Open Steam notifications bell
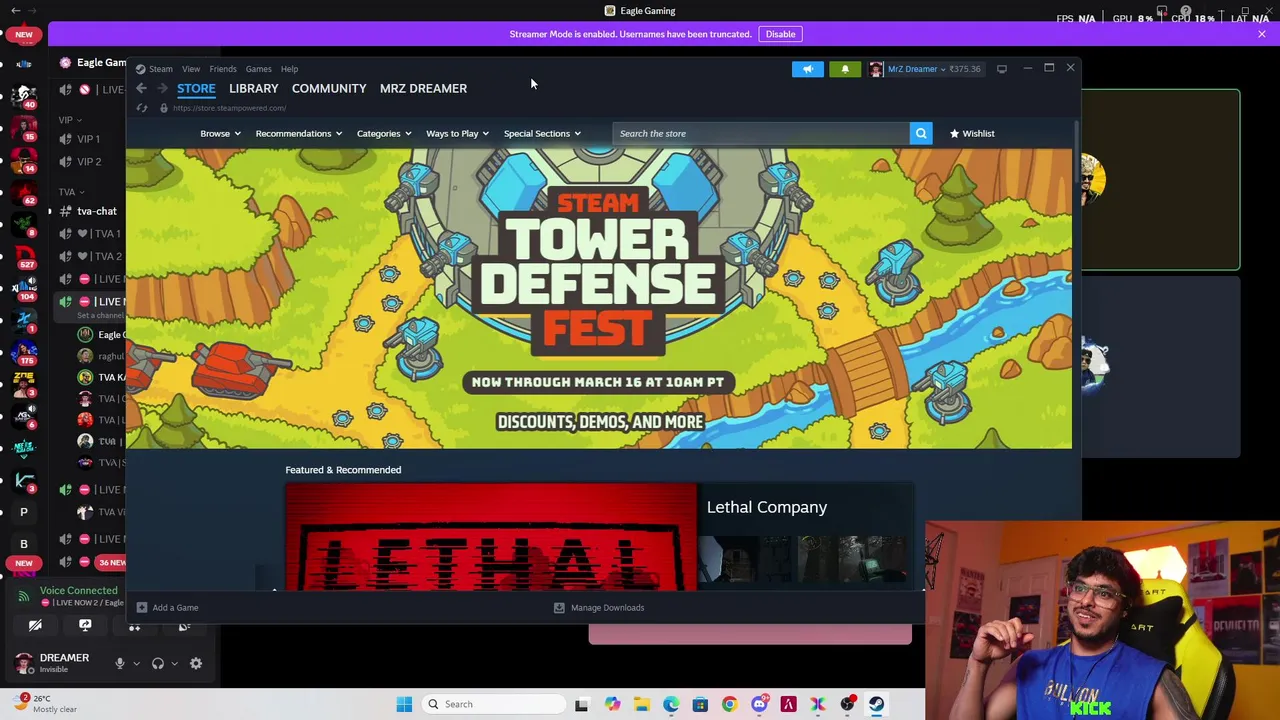The height and width of the screenshot is (720, 1280). 845,69
